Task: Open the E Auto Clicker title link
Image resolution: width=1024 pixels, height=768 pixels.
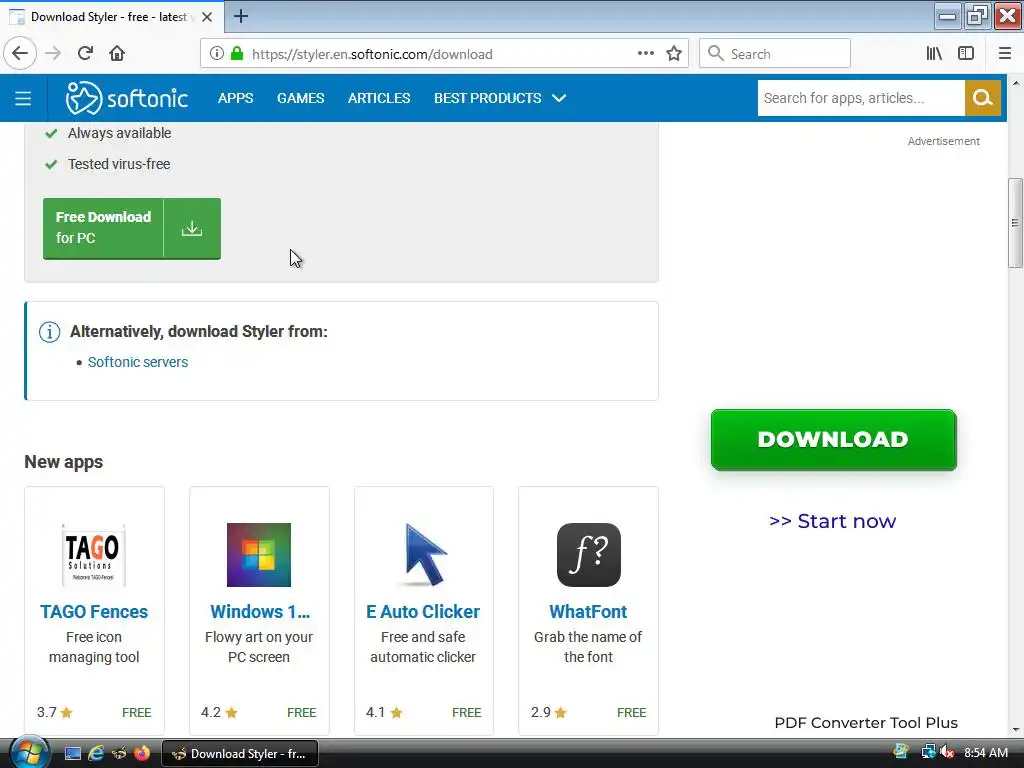Action: pyautogui.click(x=423, y=612)
